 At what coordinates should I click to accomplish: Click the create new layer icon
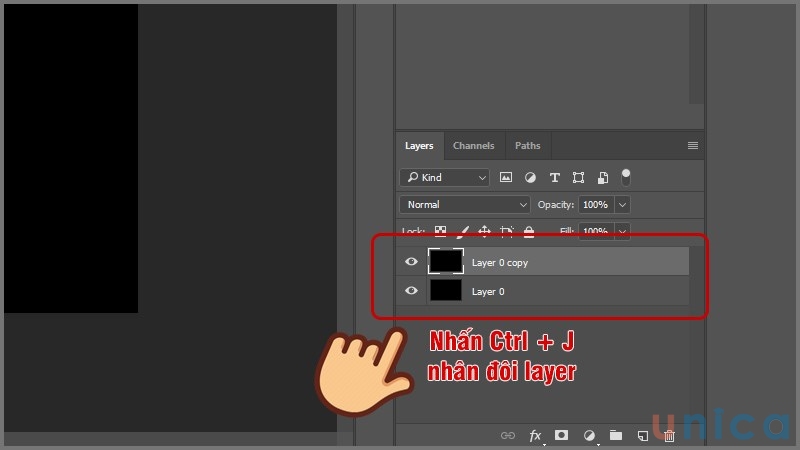643,436
